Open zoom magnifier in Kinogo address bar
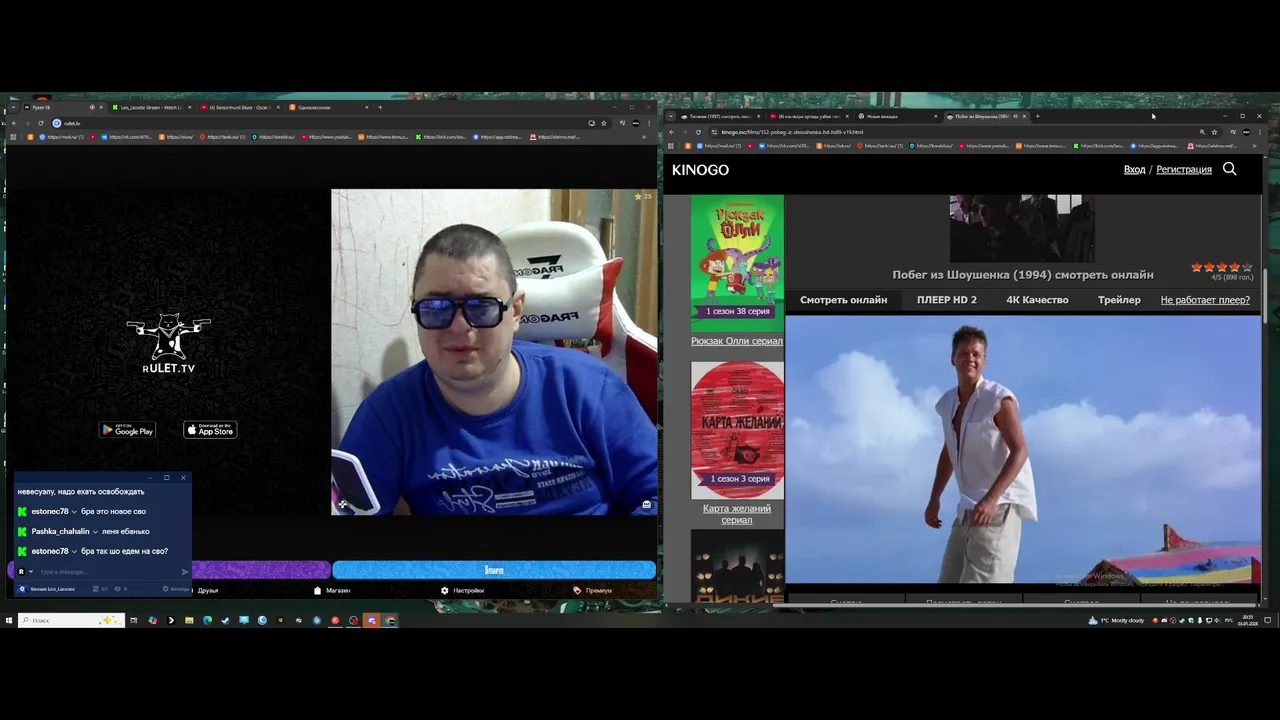The width and height of the screenshot is (1280, 720). pyautogui.click(x=1201, y=132)
